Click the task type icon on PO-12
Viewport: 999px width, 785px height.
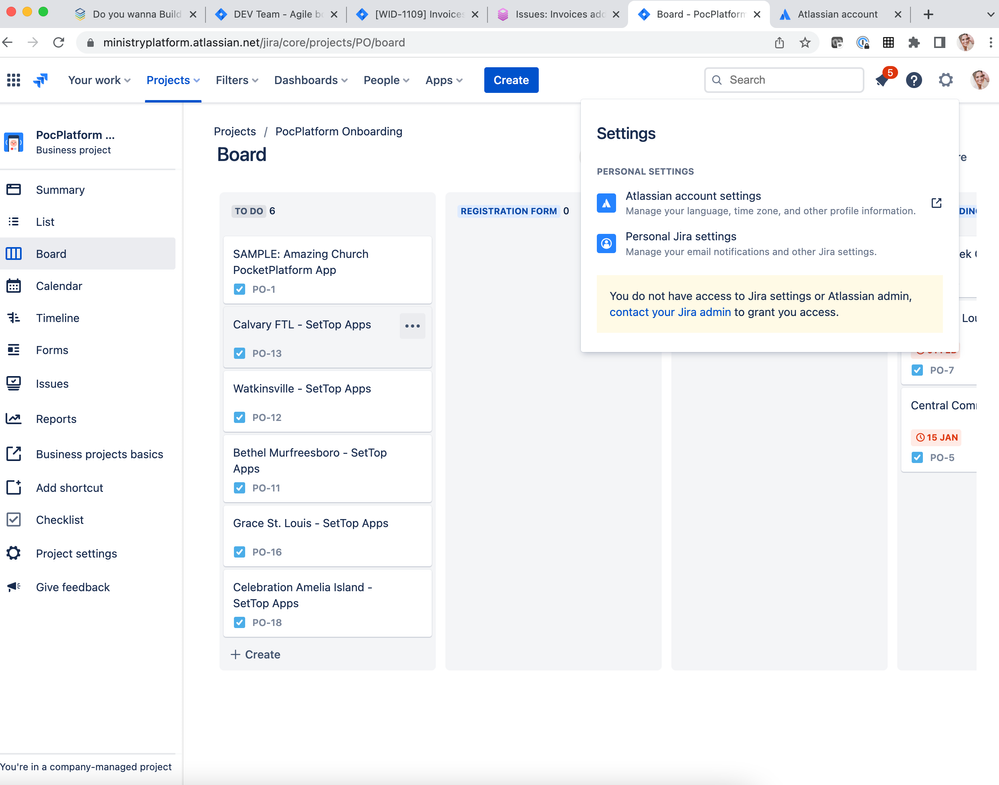point(240,417)
